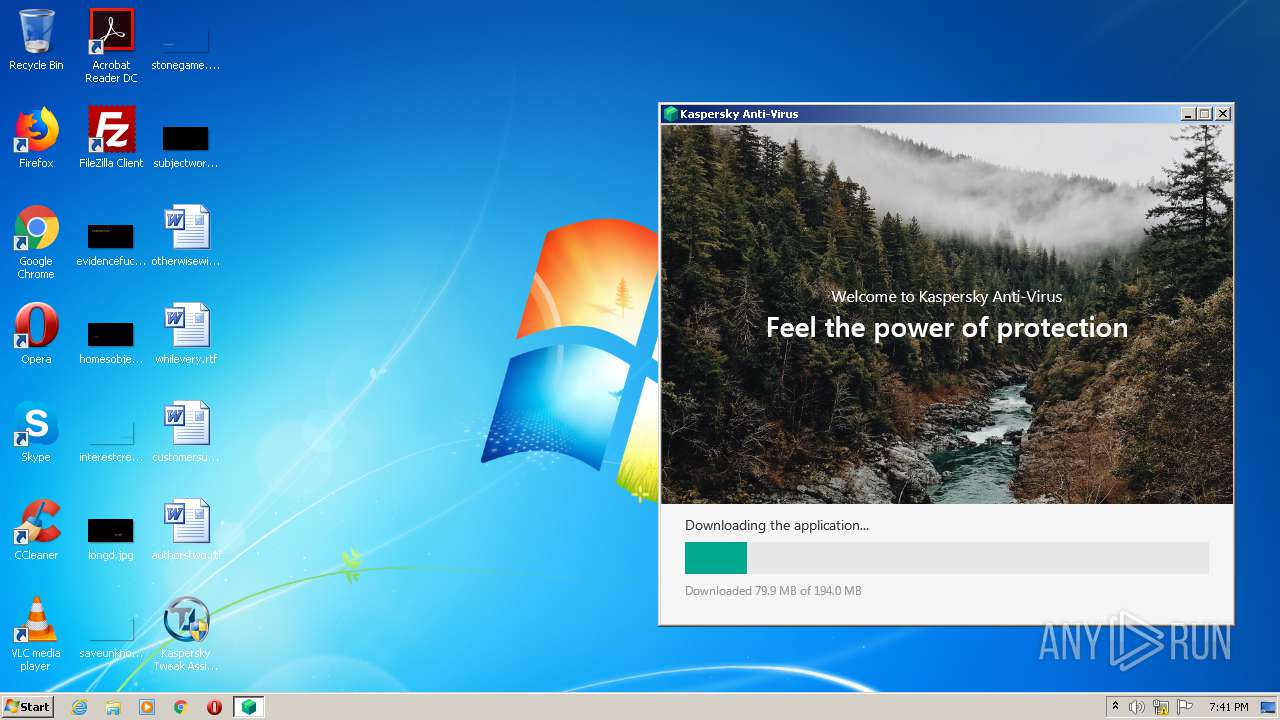Select the authorstwo.rtf document
Image resolution: width=1280 pixels, height=720 pixels.
click(185, 530)
